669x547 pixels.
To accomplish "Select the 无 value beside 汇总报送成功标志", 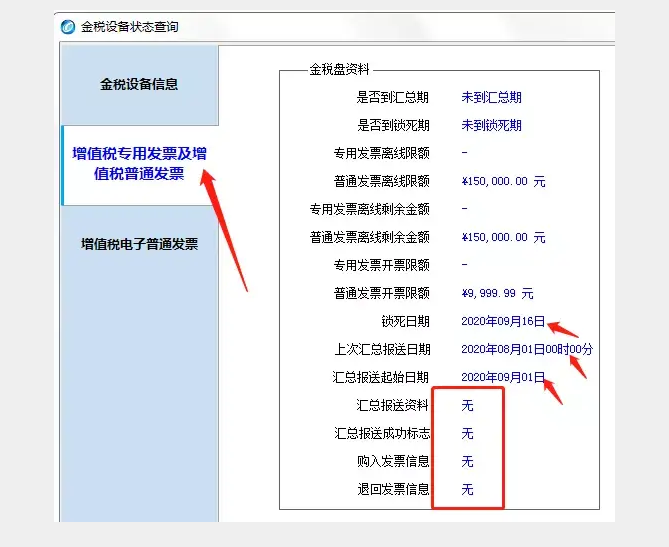I will [x=467, y=434].
